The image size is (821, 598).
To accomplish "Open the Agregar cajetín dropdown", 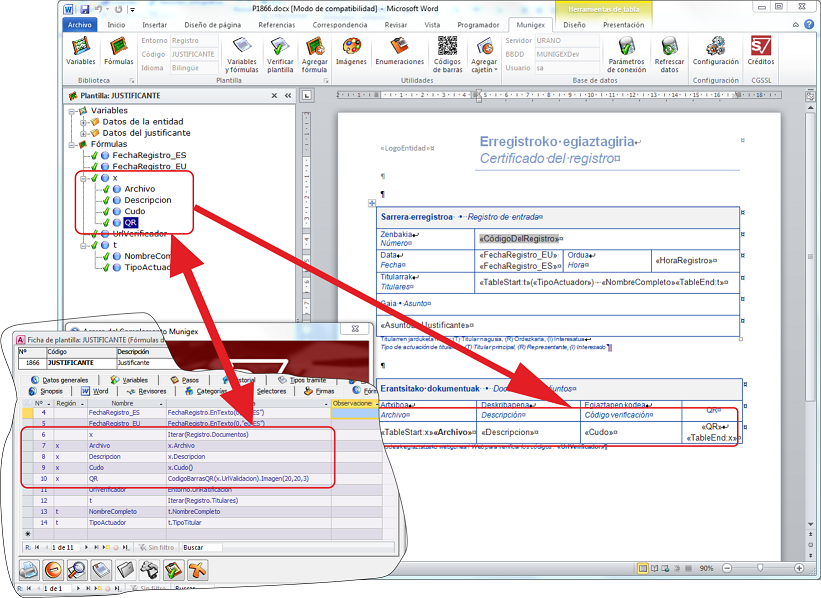I will 484,54.
